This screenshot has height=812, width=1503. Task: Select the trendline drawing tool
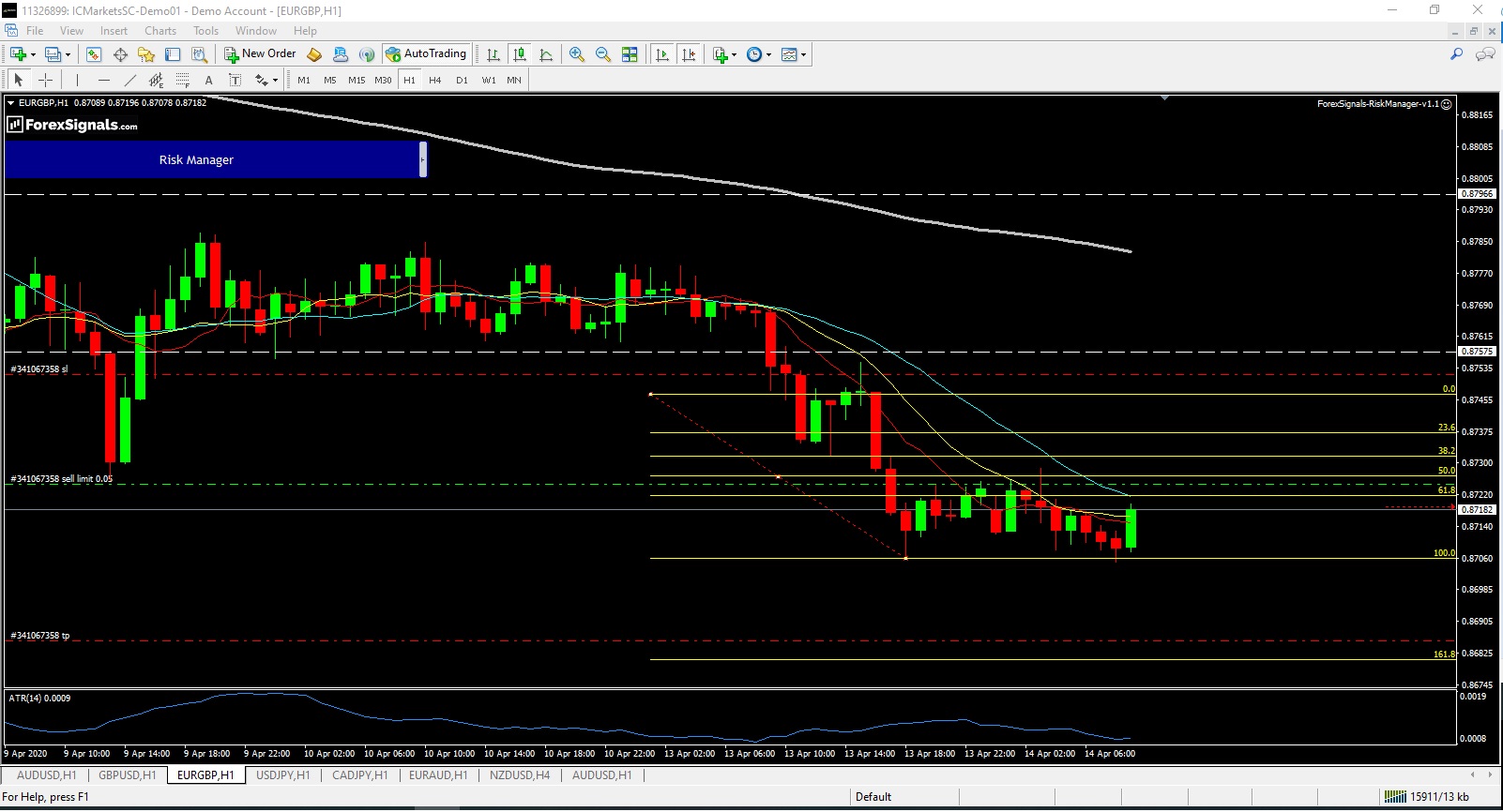(x=129, y=80)
